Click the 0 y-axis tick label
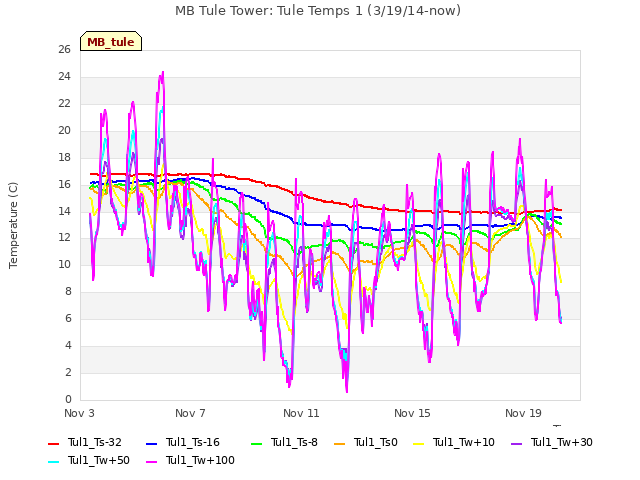 coord(68,400)
